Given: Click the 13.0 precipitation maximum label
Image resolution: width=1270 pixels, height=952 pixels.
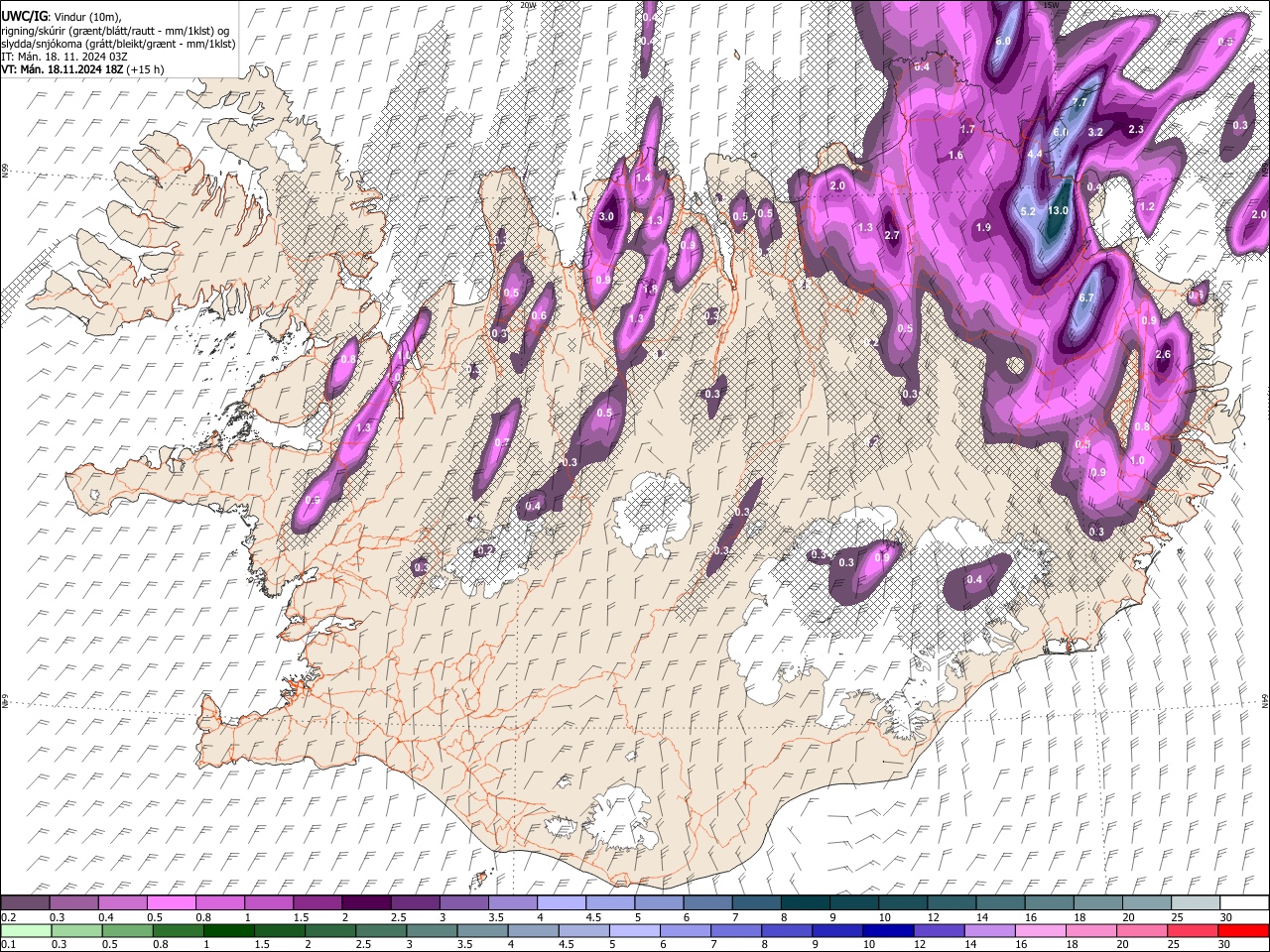Looking at the screenshot, I should pyautogui.click(x=1058, y=210).
